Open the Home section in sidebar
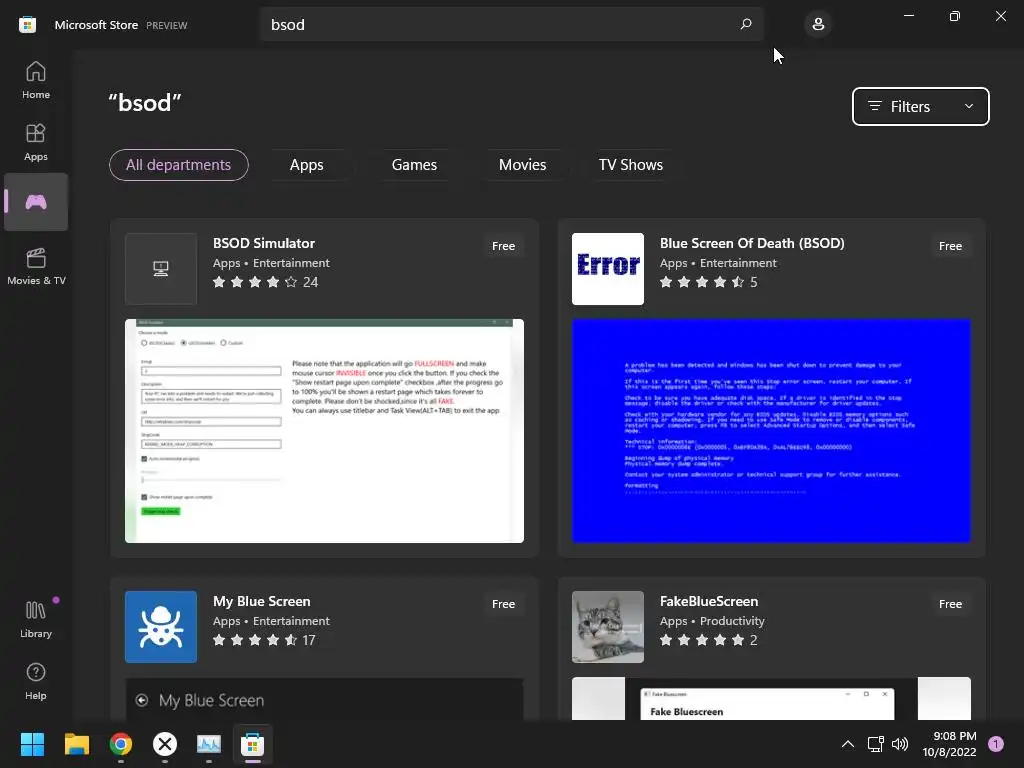 point(36,80)
